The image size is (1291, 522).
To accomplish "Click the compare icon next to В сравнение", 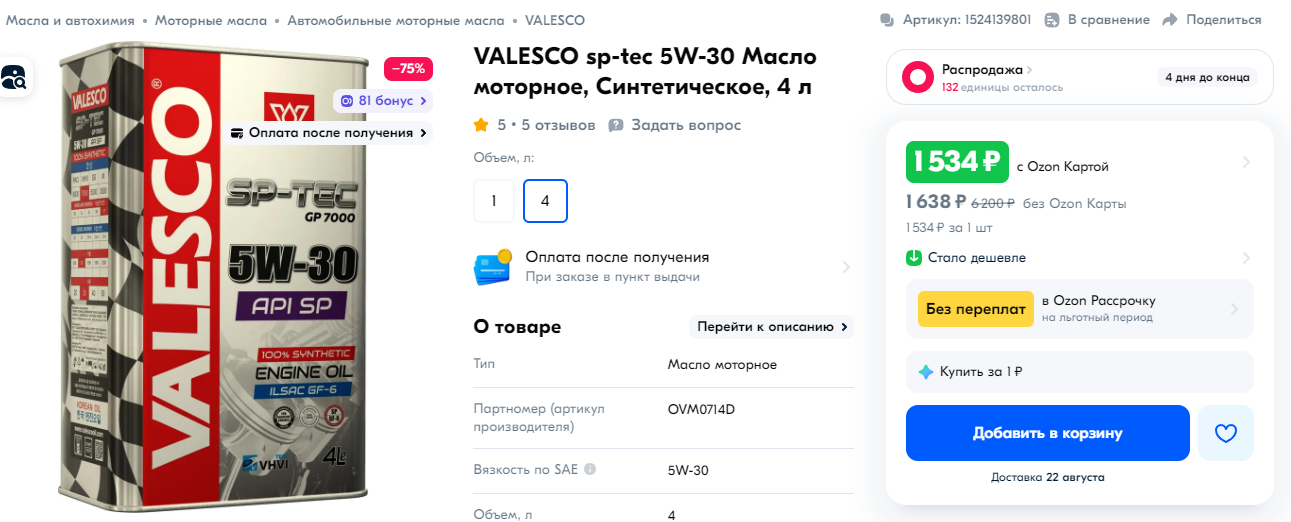I will [x=1051, y=20].
